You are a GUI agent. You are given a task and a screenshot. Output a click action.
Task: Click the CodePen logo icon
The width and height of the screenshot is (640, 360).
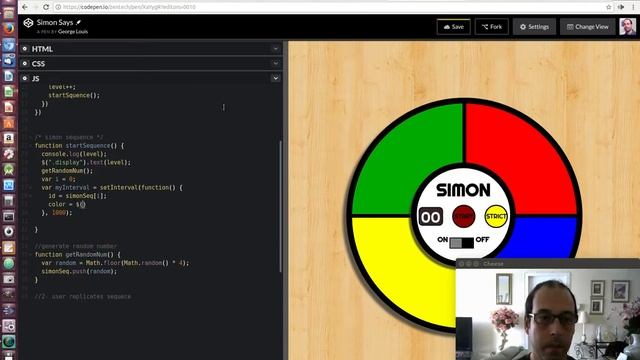[x=28, y=23]
